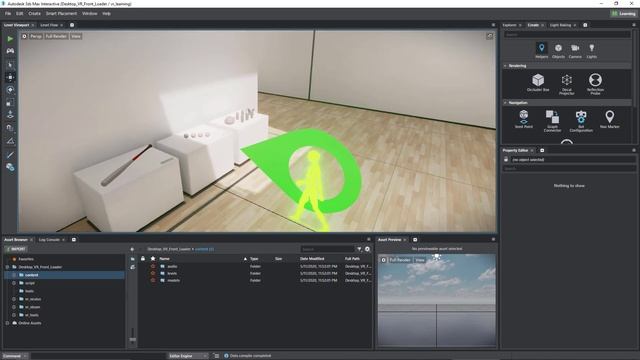Collapse the Navigation section
The image size is (640, 360).
pos(505,102)
